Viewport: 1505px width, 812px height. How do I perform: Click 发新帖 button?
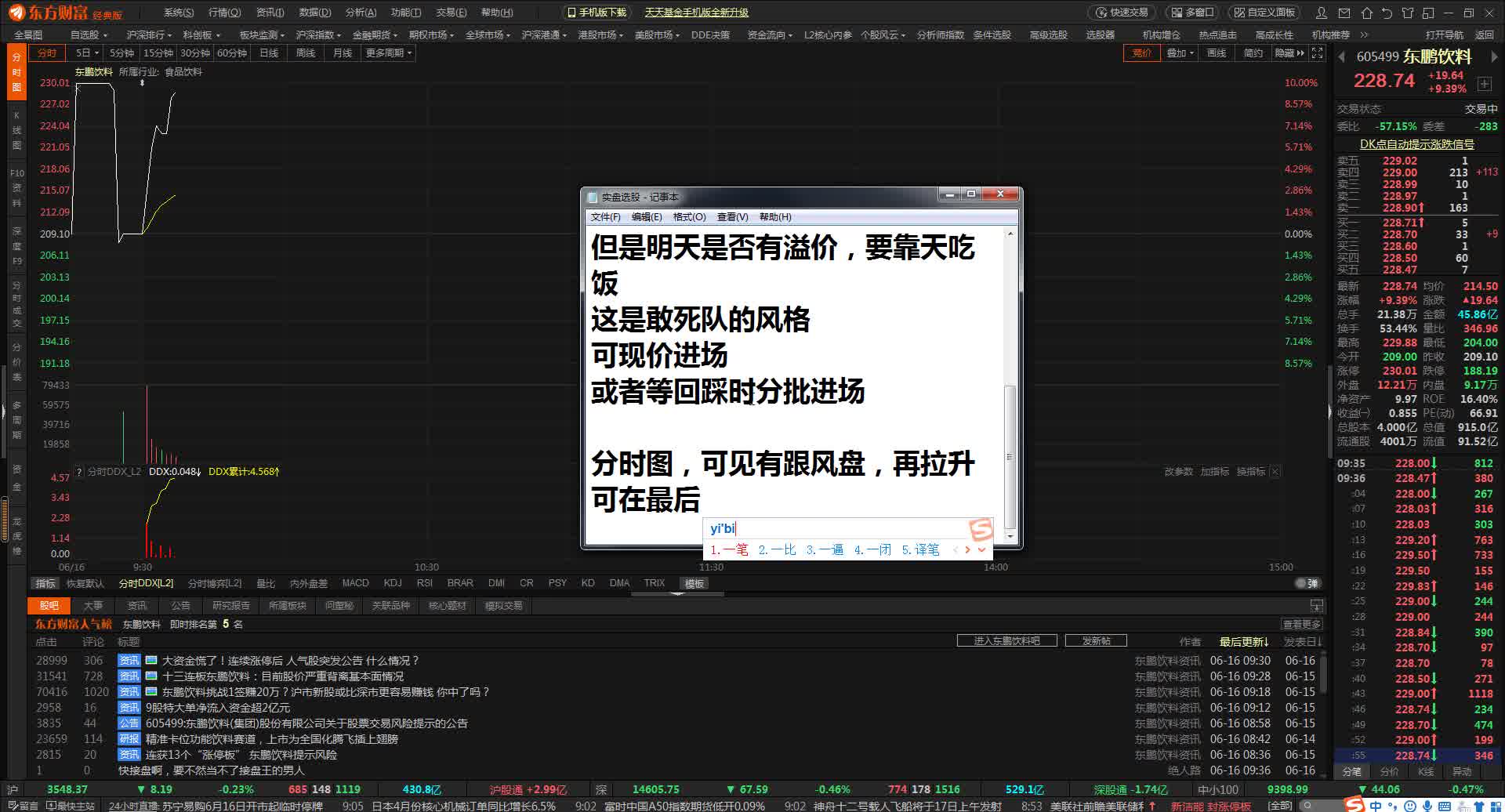[1096, 641]
